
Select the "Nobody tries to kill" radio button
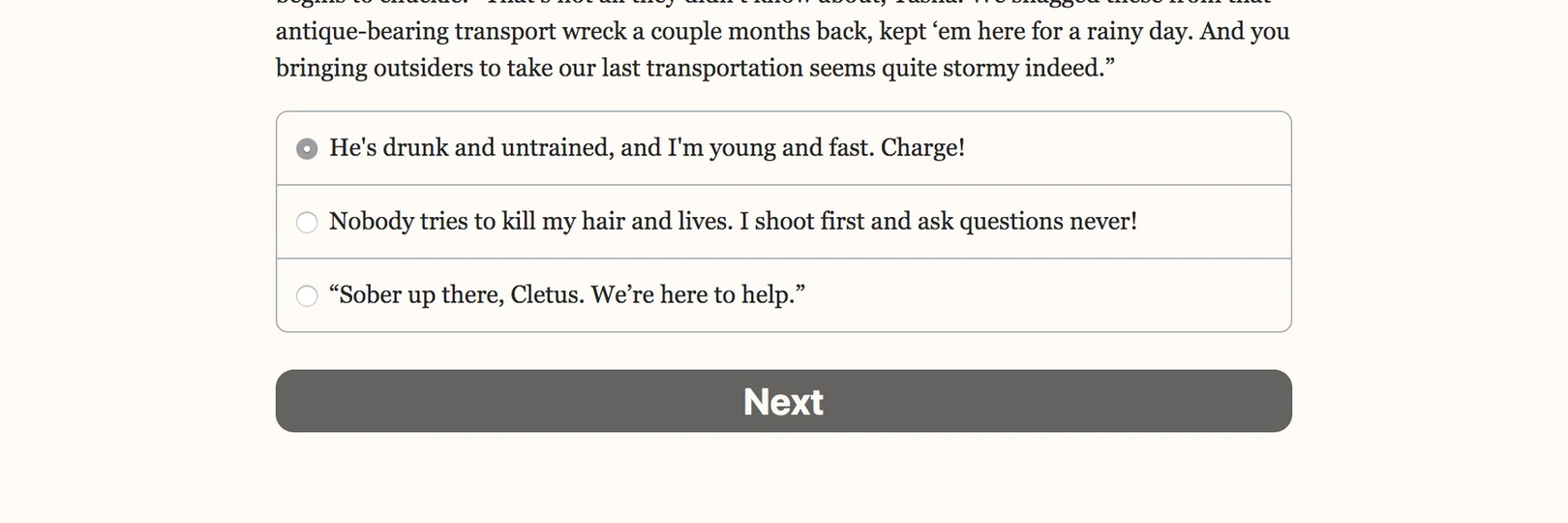pyautogui.click(x=307, y=223)
